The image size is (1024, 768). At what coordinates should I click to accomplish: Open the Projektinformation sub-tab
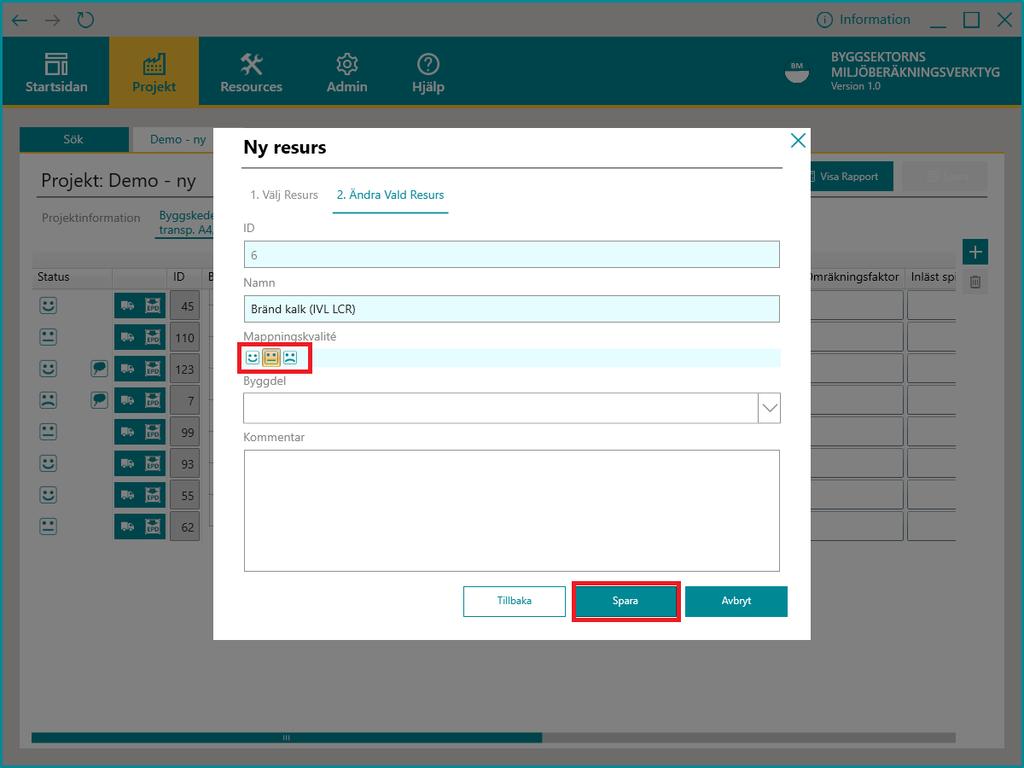[91, 217]
